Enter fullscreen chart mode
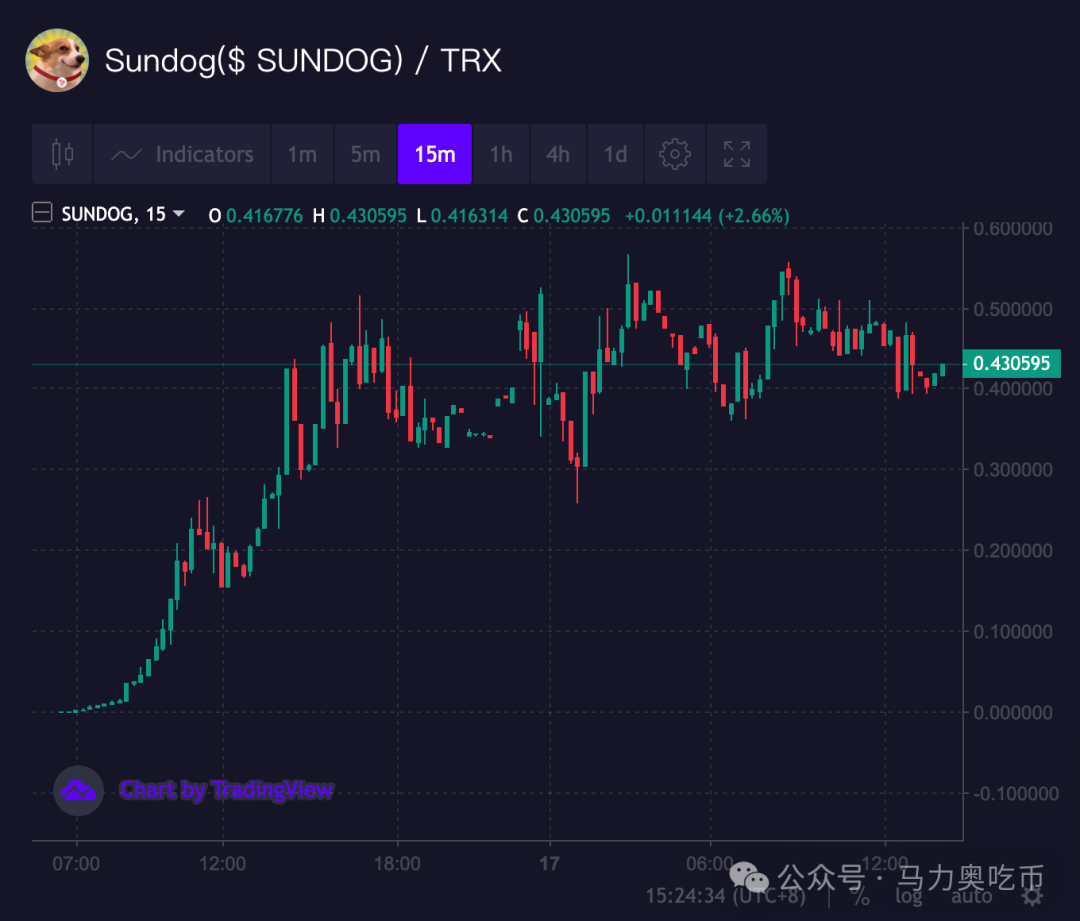1080x921 pixels. point(736,154)
